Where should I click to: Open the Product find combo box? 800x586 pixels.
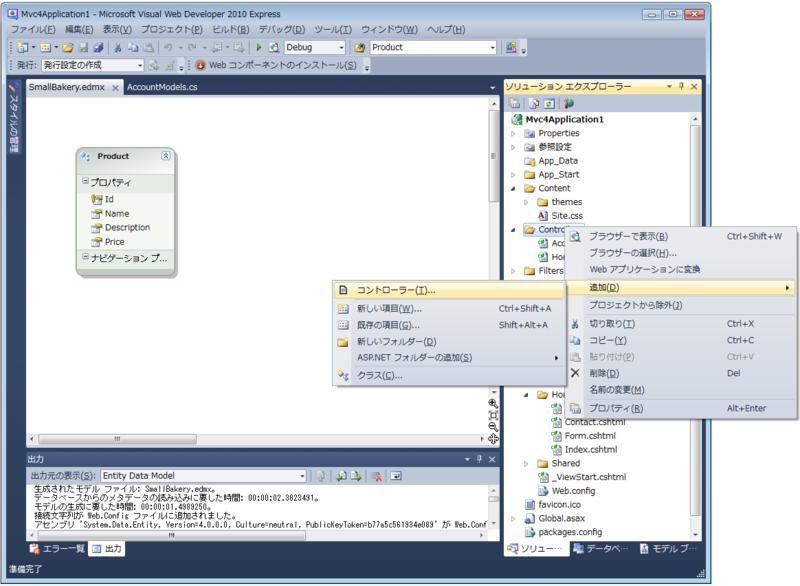492,47
